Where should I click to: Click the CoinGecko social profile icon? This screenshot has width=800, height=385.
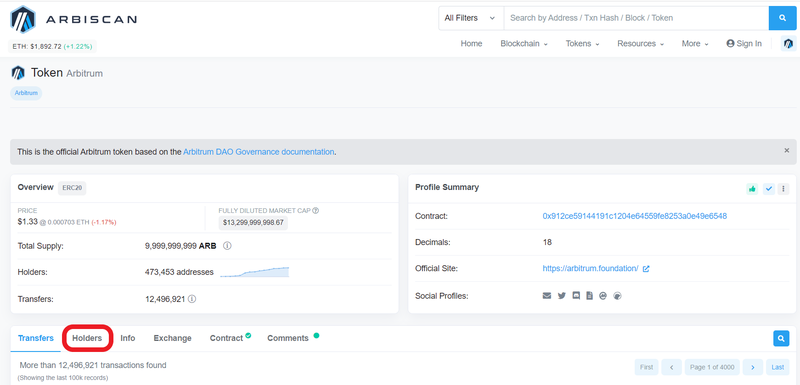point(617,296)
